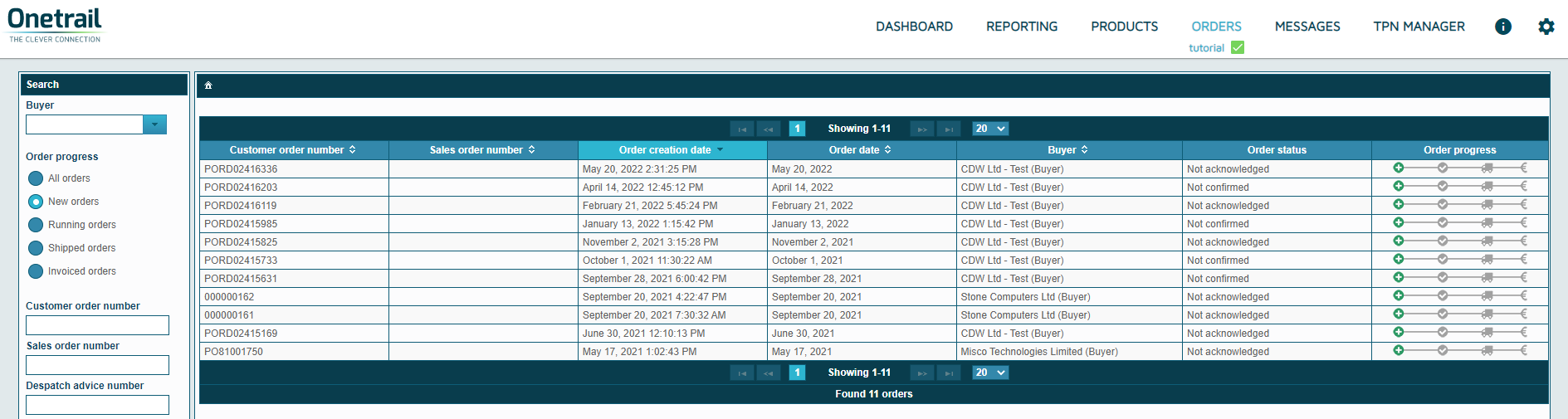Click truck shipping icon for order PORD02416203

pyautogui.click(x=1487, y=187)
